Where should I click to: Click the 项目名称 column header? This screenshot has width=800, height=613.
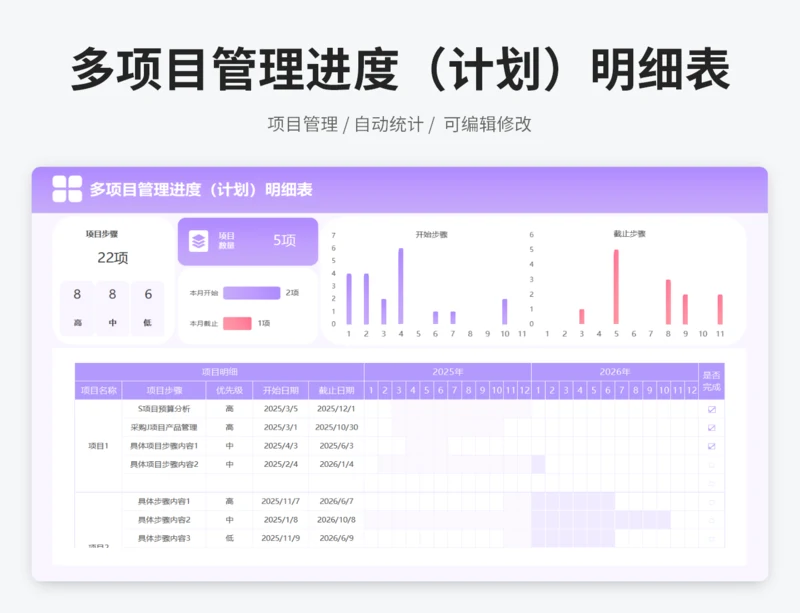coord(98,390)
